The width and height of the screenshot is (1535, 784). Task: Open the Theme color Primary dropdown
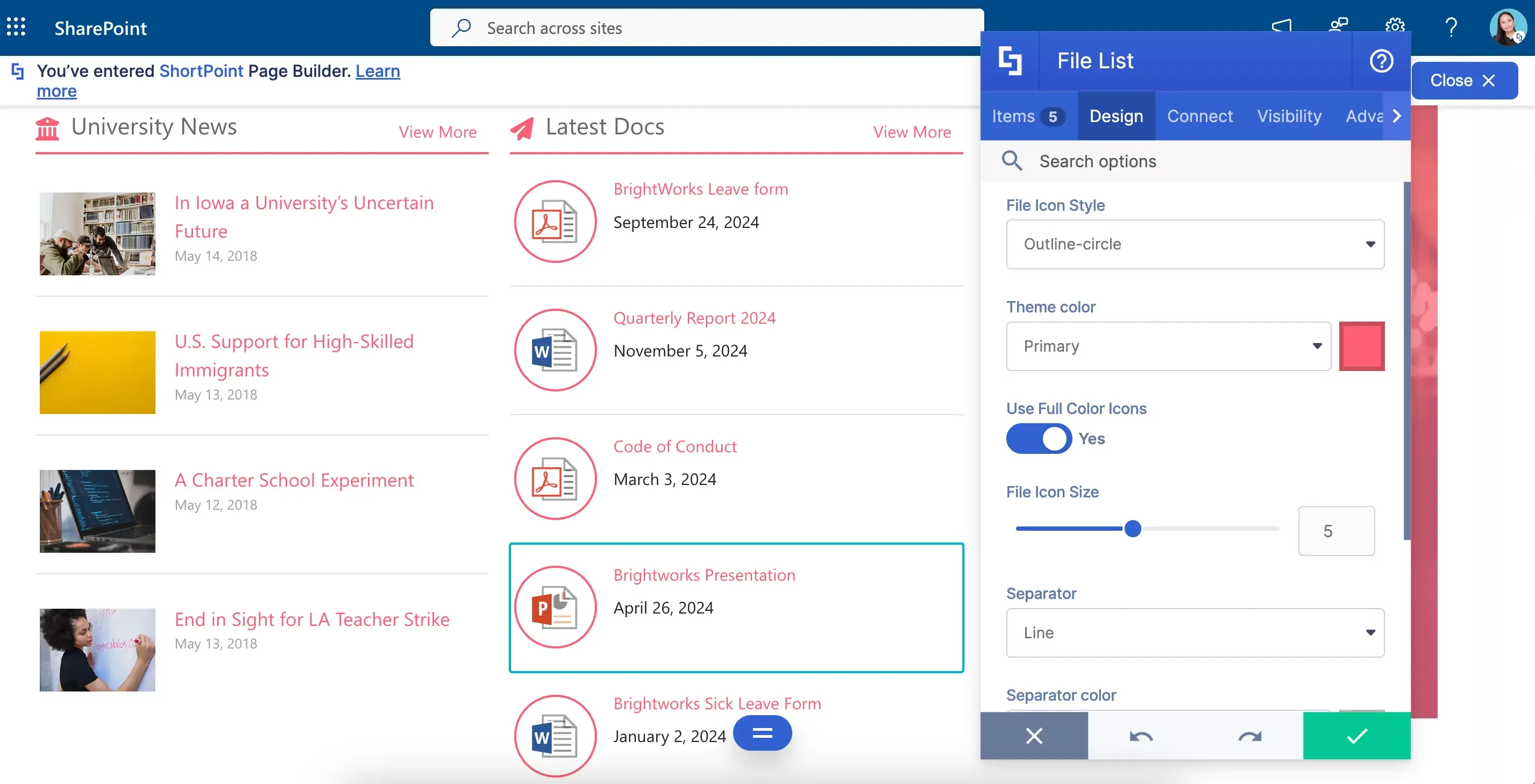pos(1168,346)
